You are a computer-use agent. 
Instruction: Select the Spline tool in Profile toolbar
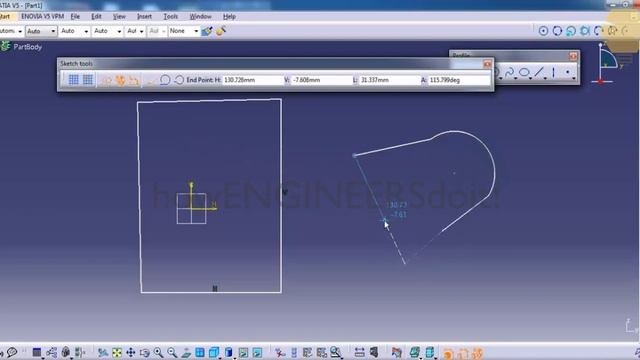[509, 73]
